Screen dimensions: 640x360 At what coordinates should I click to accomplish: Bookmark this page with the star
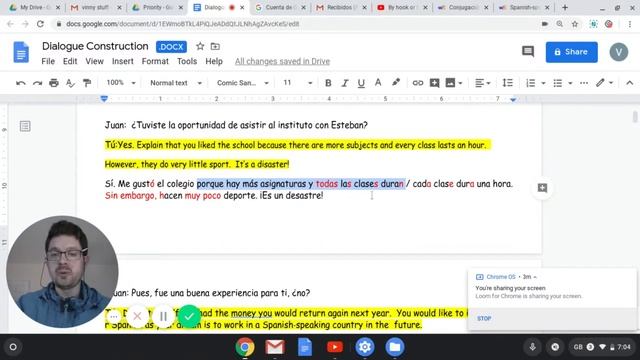(x=575, y=24)
